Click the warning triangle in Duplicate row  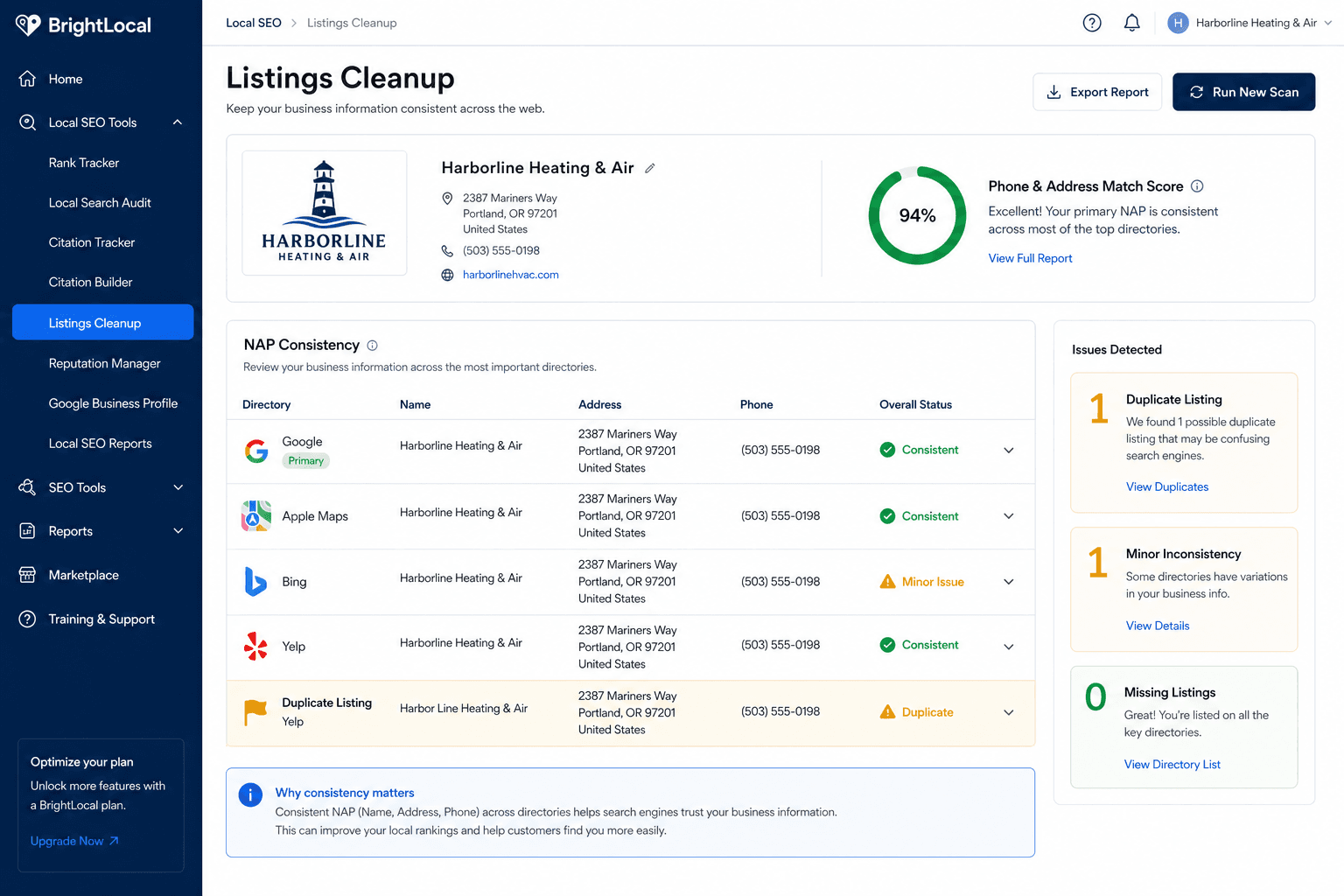887,712
